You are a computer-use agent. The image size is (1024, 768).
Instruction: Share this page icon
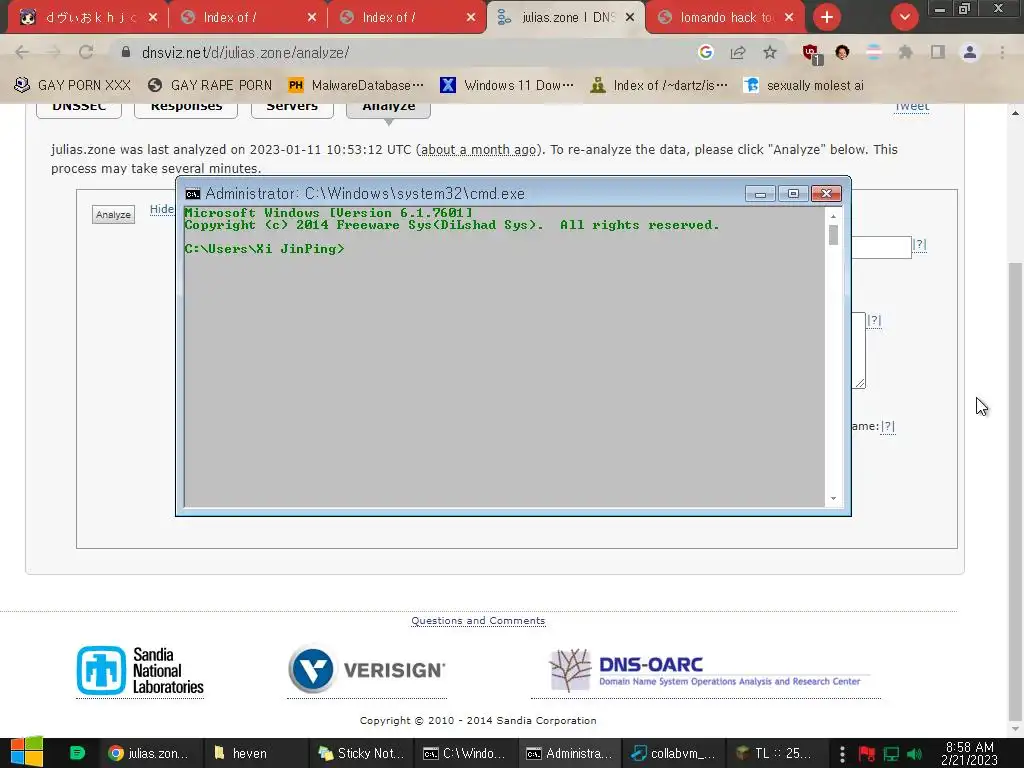pyautogui.click(x=738, y=52)
